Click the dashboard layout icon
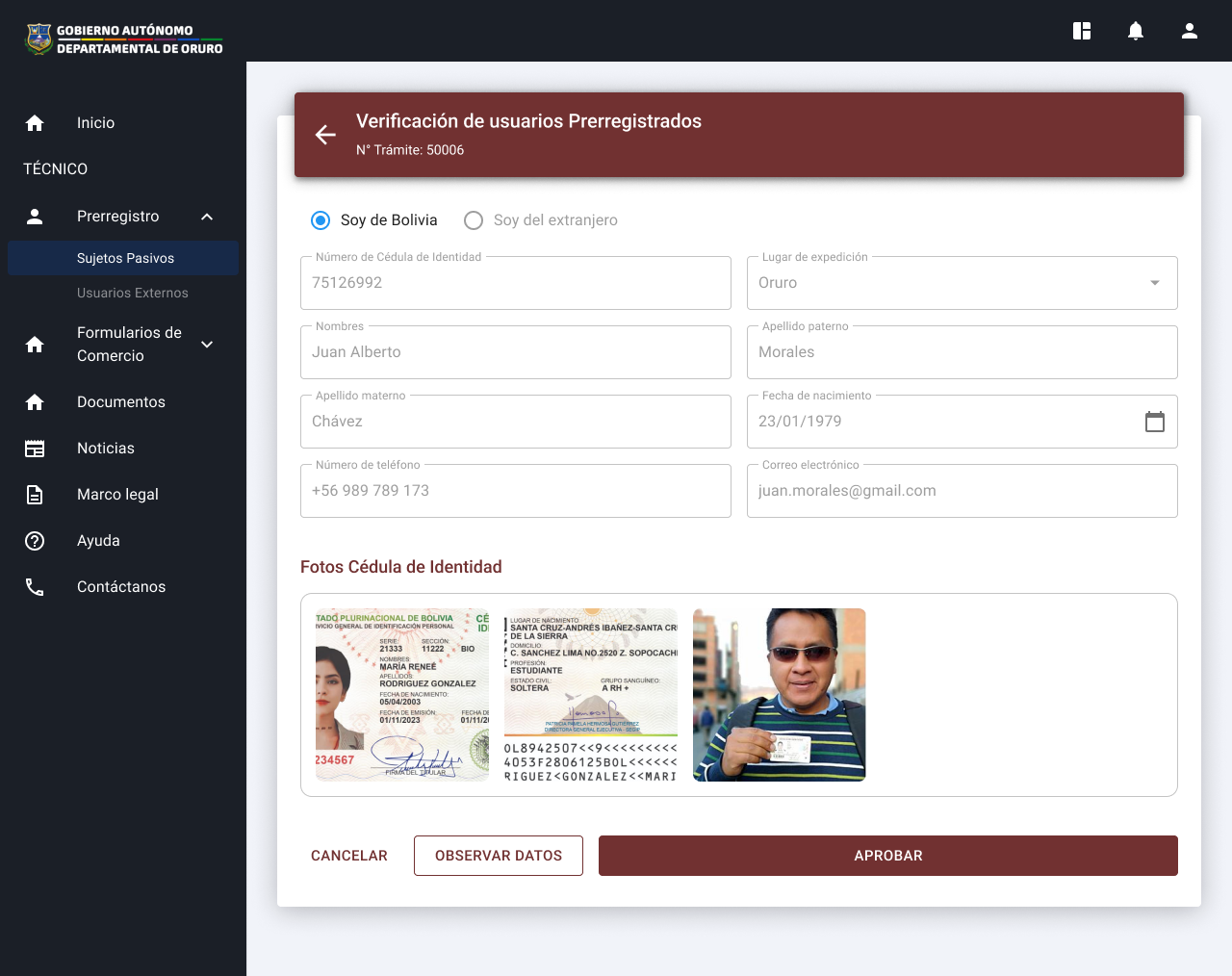This screenshot has height=976, width=1232. point(1082,31)
